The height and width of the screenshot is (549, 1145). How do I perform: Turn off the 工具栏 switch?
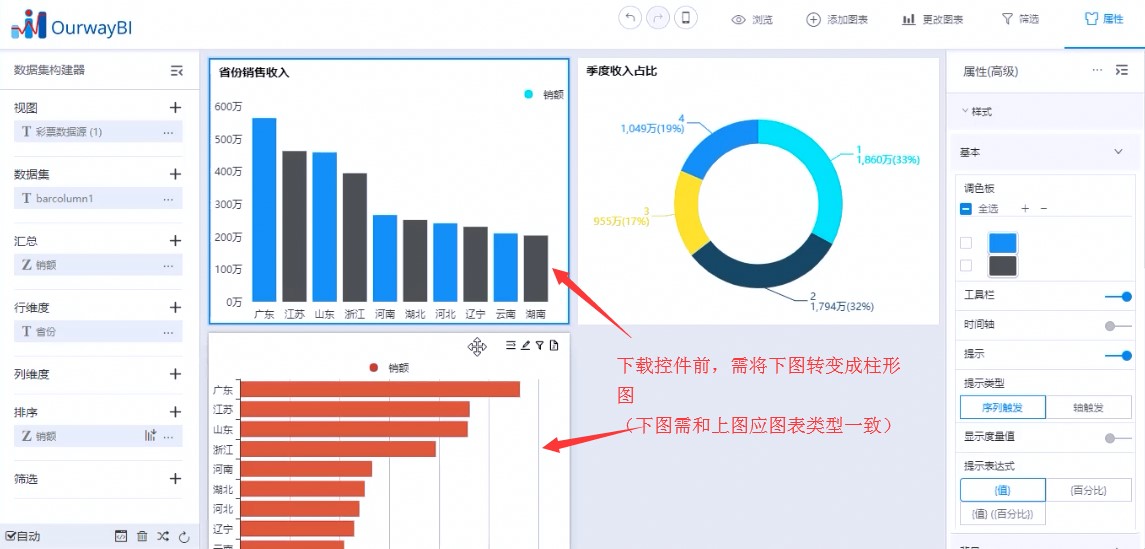click(1119, 296)
